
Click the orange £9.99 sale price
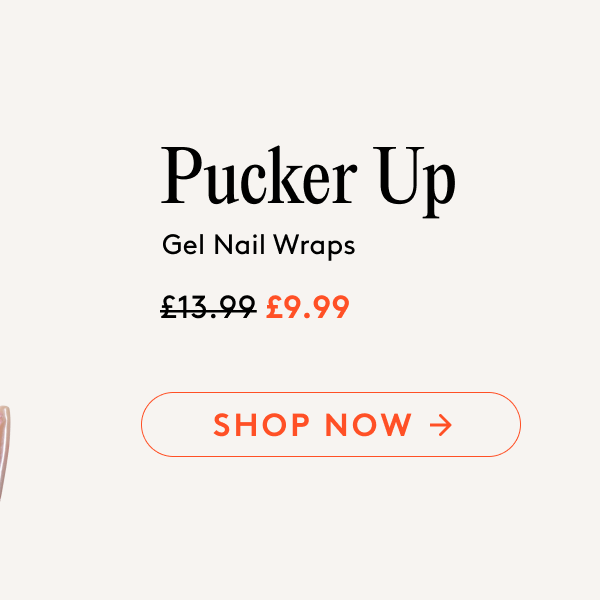tap(308, 307)
